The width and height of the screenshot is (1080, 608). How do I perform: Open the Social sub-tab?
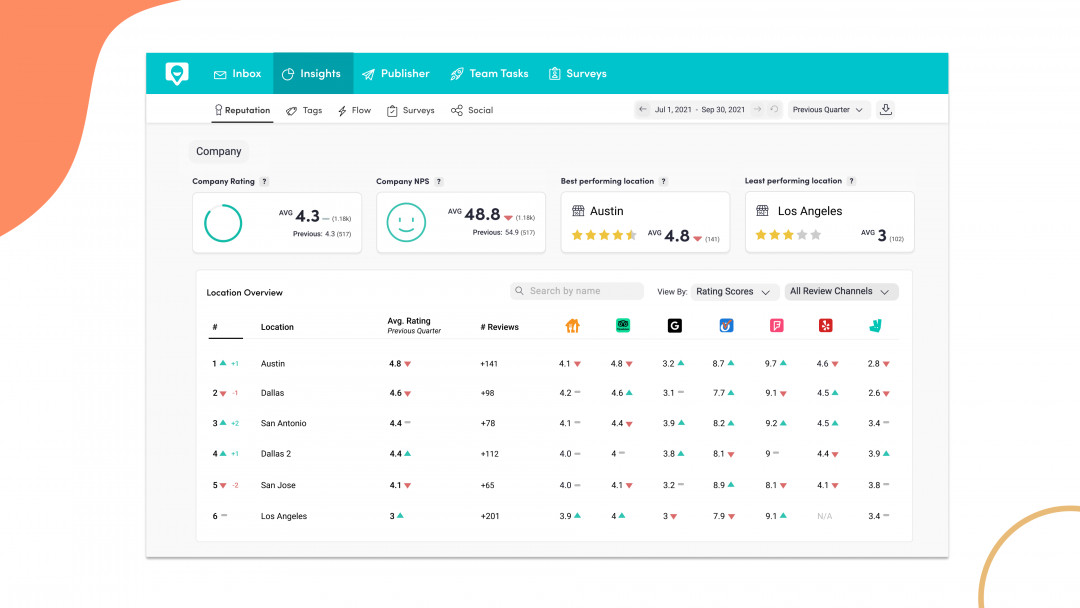[x=472, y=110]
